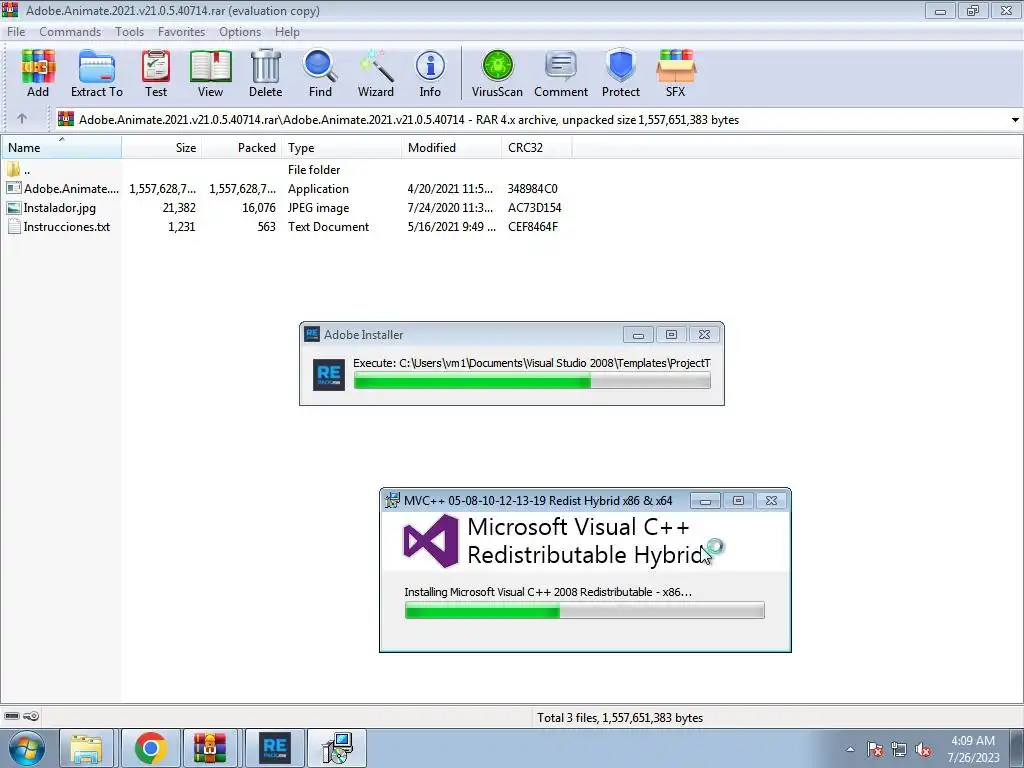Select the parent folder '..' icon
1024x768 pixels.
pyautogui.click(x=13, y=170)
